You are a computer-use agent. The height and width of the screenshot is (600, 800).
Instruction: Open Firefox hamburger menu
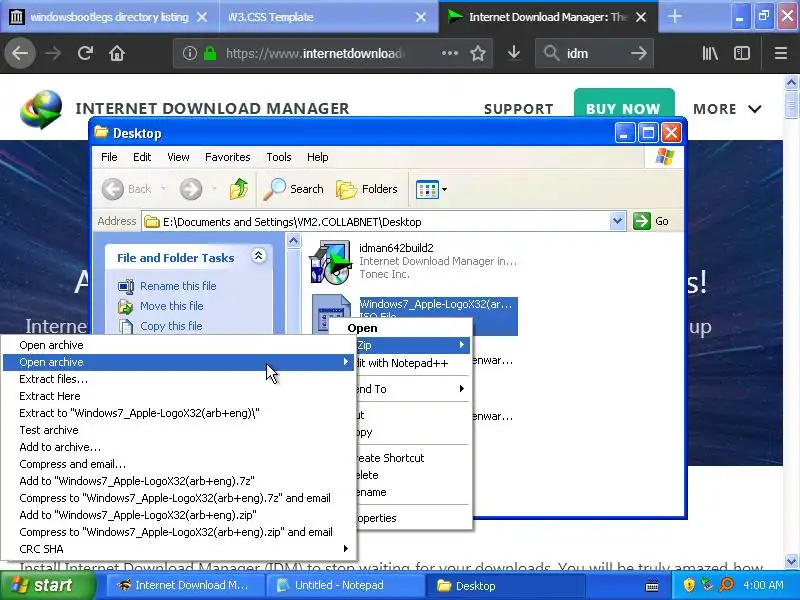coord(780,53)
